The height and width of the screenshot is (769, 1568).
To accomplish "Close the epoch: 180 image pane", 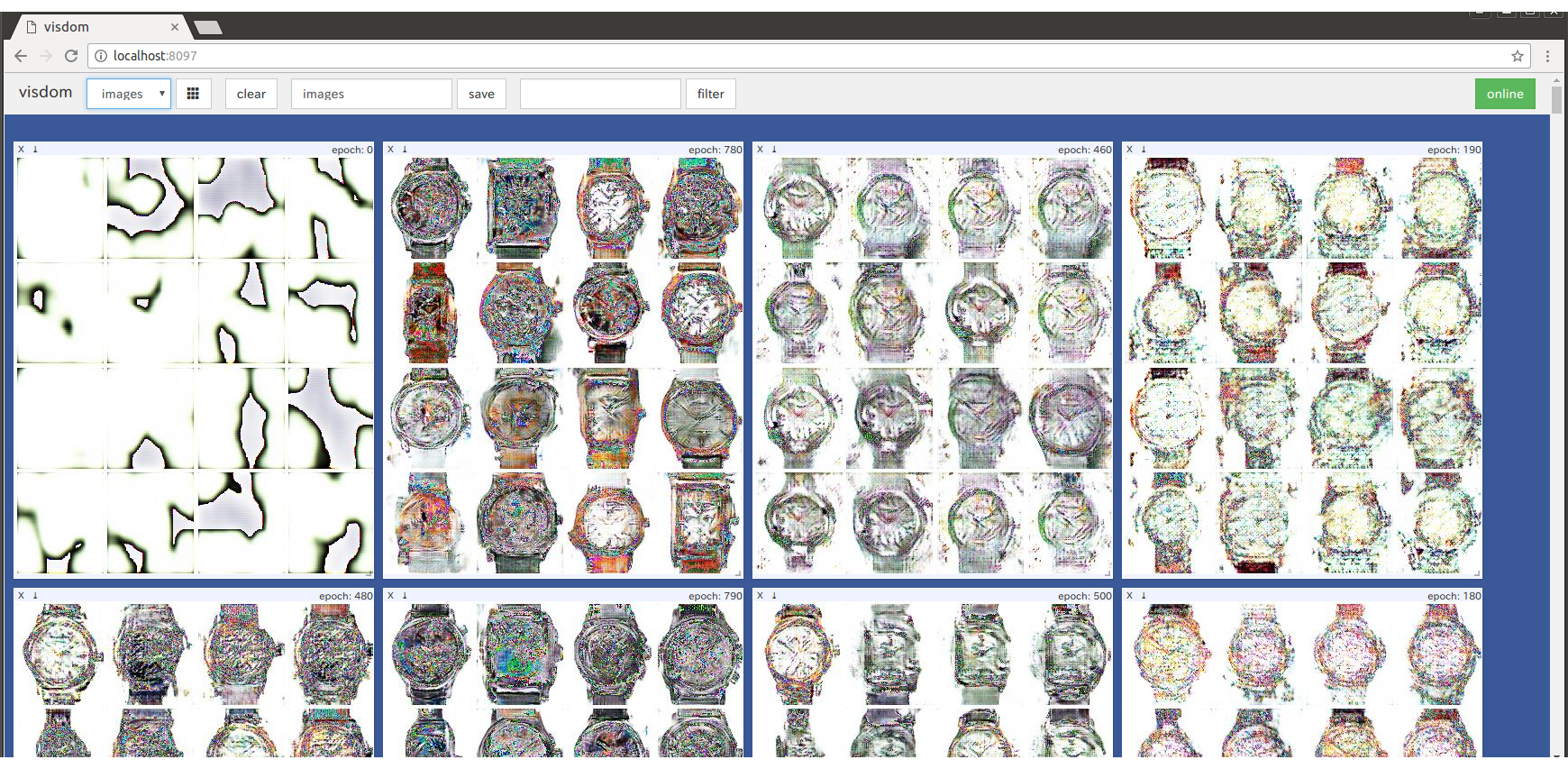I will click(1129, 596).
